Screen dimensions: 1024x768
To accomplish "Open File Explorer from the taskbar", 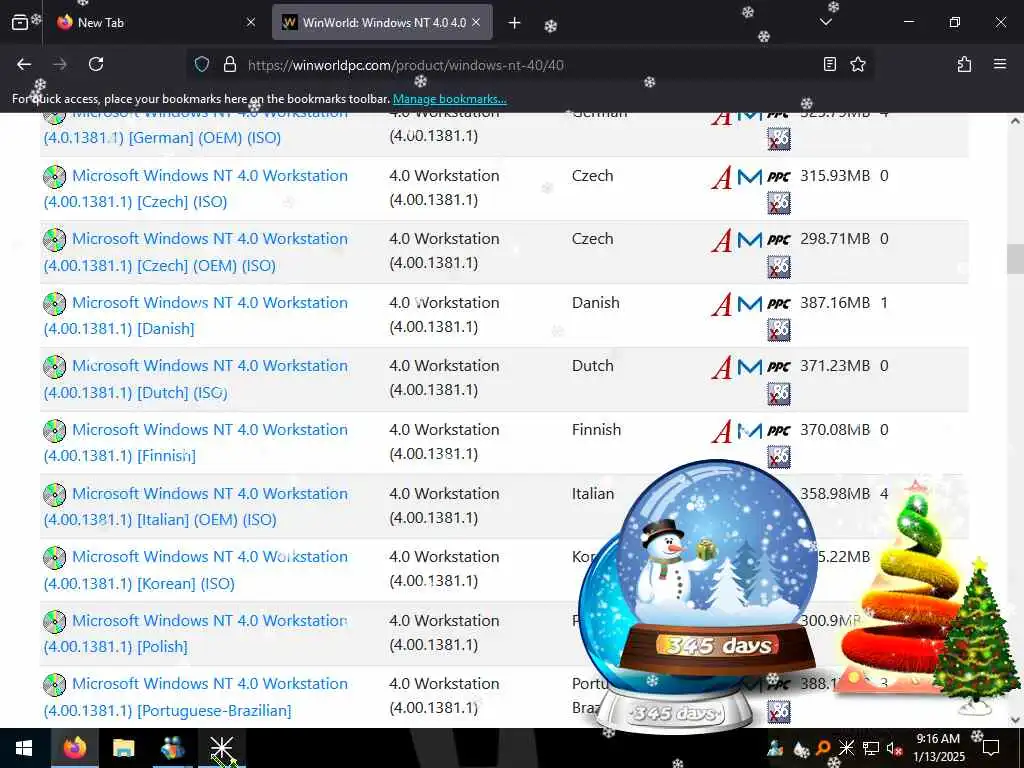I will tap(123, 748).
